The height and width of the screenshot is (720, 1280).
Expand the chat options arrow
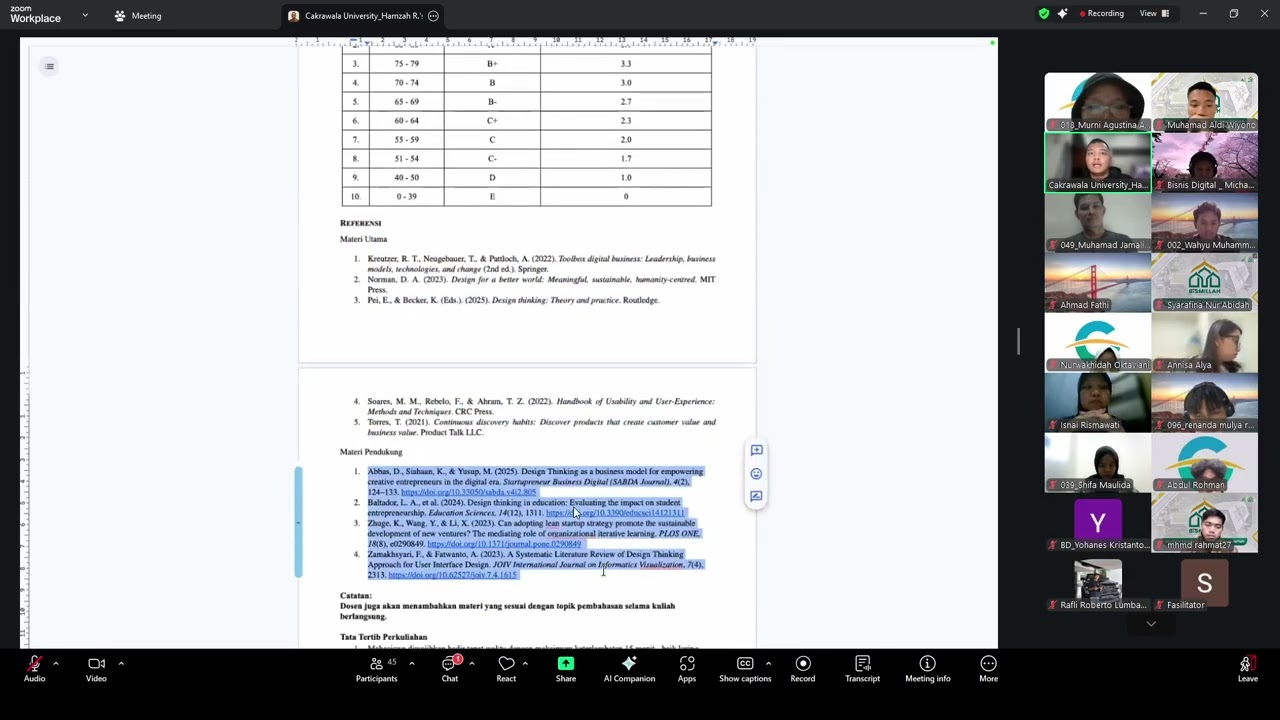[x=471, y=663]
